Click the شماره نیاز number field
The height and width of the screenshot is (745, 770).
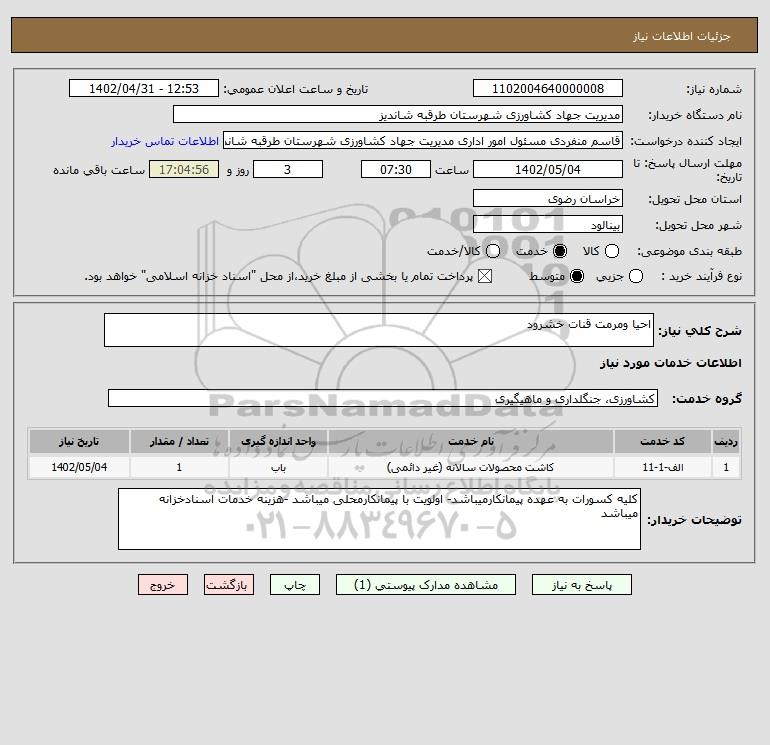click(x=548, y=88)
